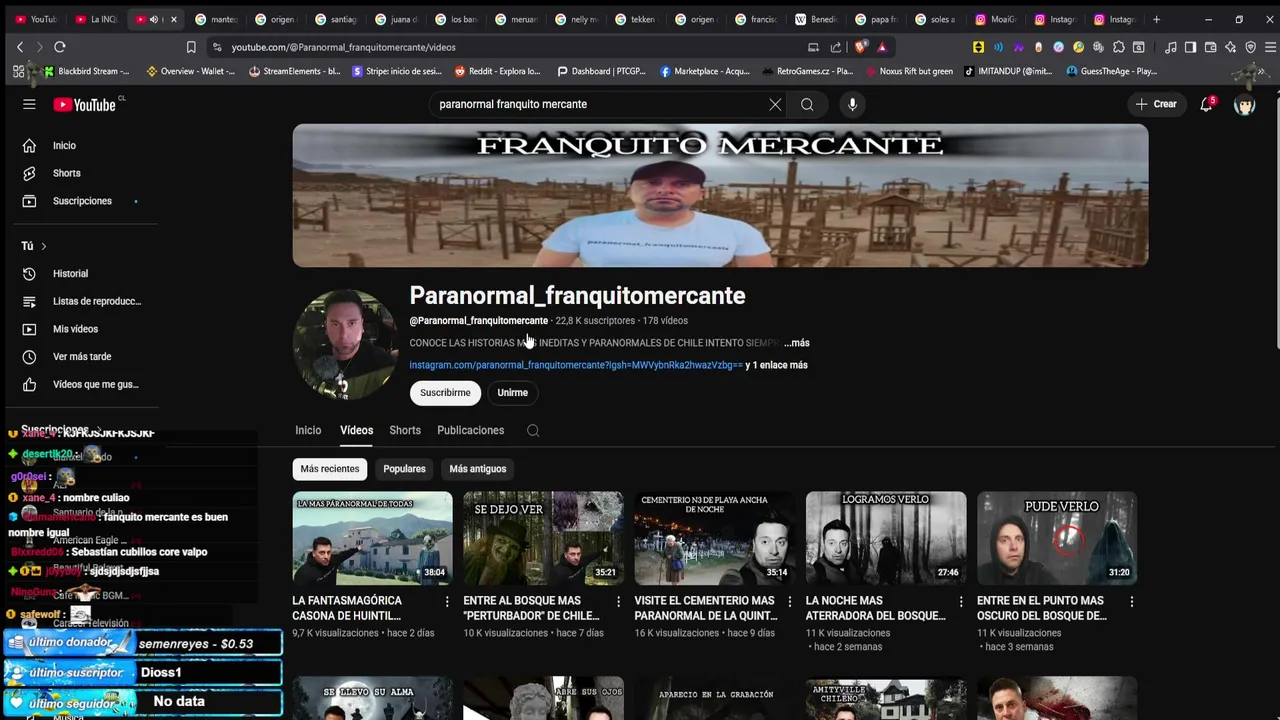Select the Videos channel tab
The image size is (1280, 720).
click(x=356, y=430)
